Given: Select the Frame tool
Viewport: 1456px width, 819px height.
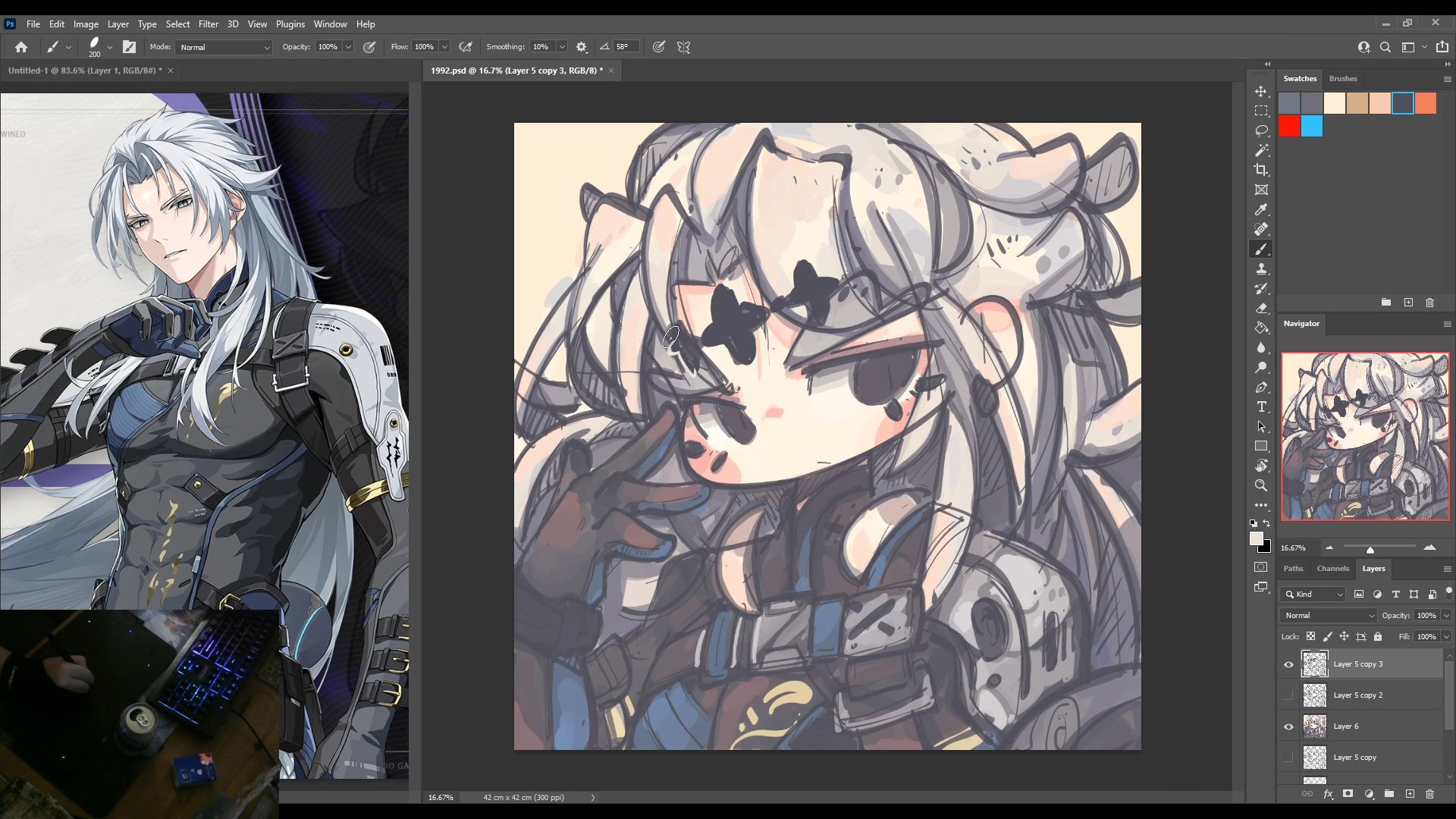Looking at the screenshot, I should pyautogui.click(x=1261, y=190).
